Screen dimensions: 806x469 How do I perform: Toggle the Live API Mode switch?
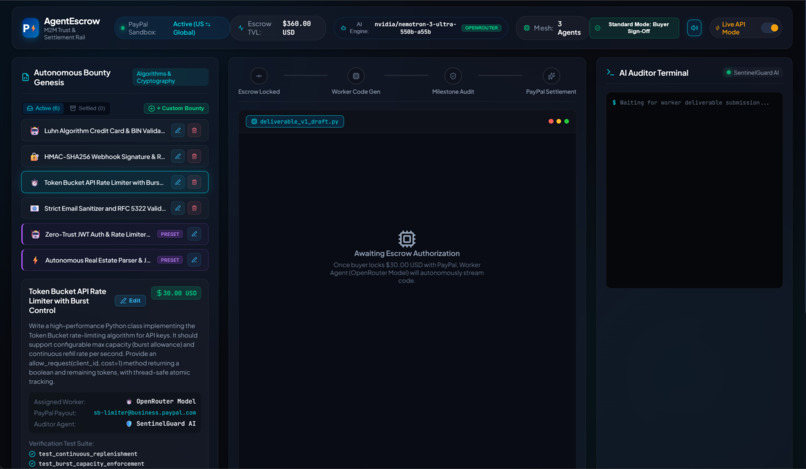pyautogui.click(x=770, y=28)
